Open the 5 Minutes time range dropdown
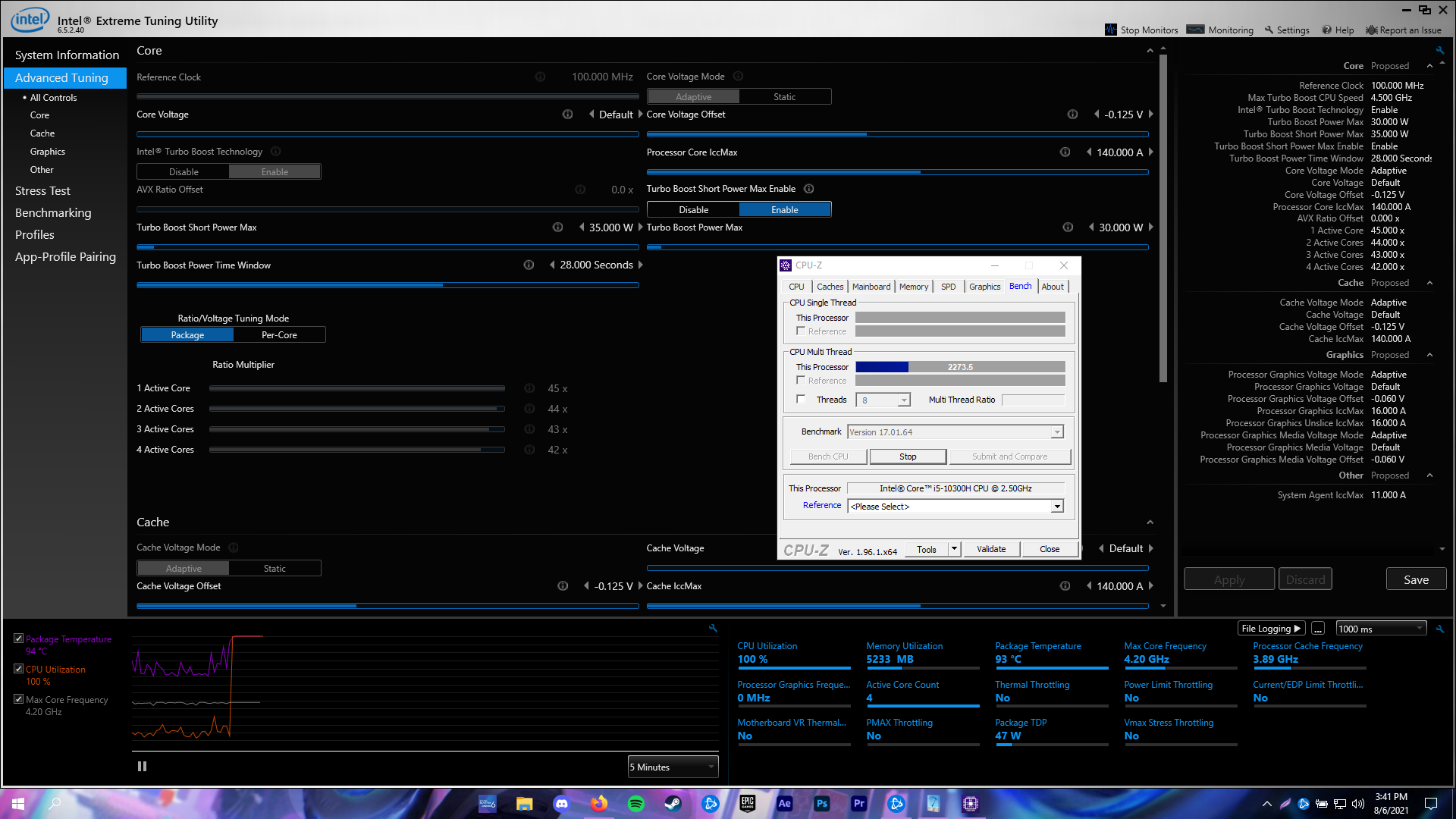Screen dimensions: 1456x819 click(673, 767)
